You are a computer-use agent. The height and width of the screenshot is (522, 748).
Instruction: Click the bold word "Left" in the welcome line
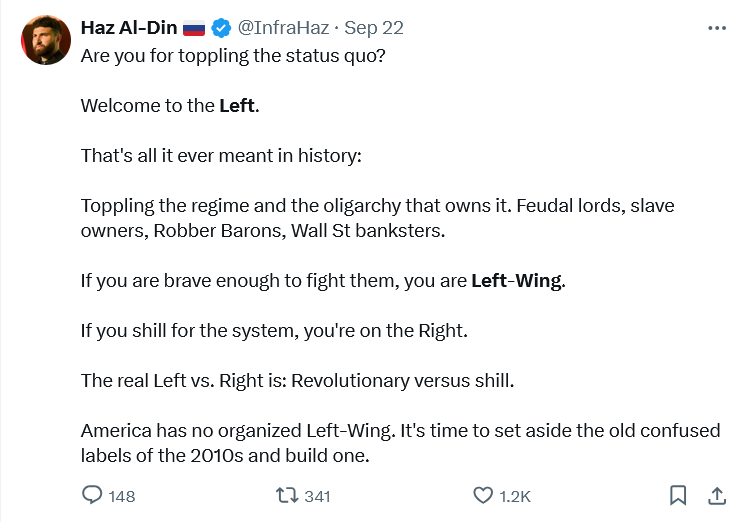click(236, 105)
